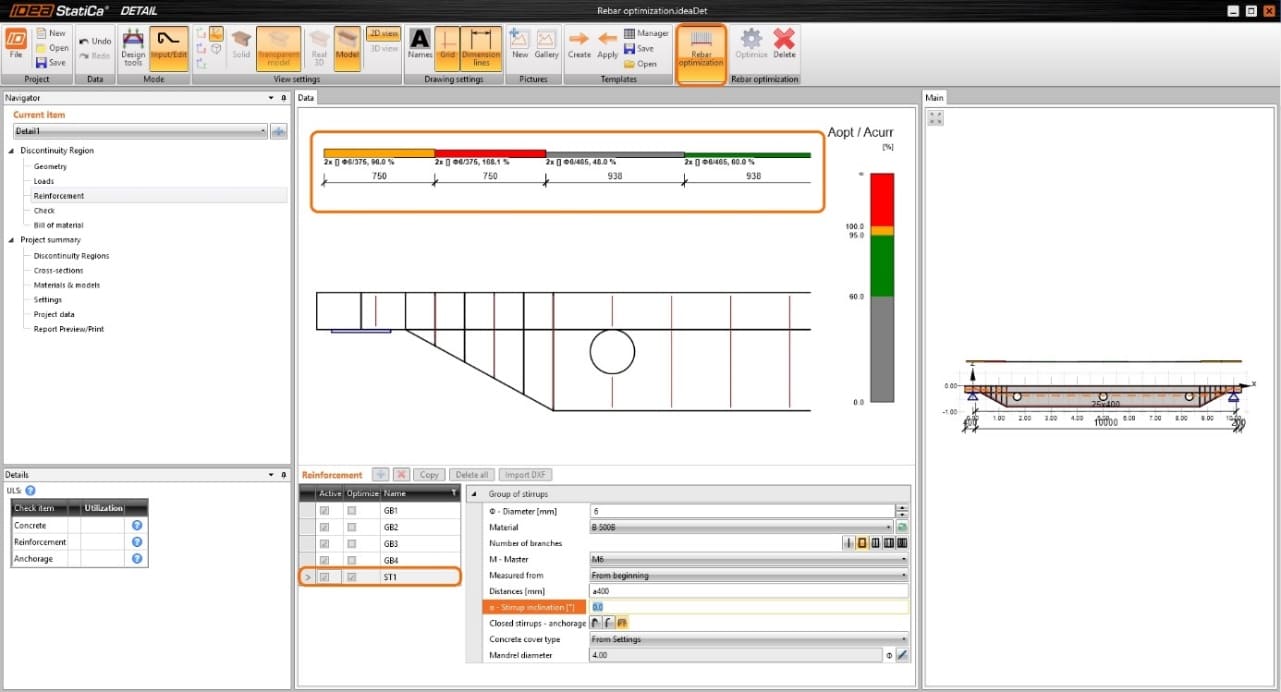The image size is (1281, 692).
Task: Apply a template
Action: pyautogui.click(x=608, y=46)
